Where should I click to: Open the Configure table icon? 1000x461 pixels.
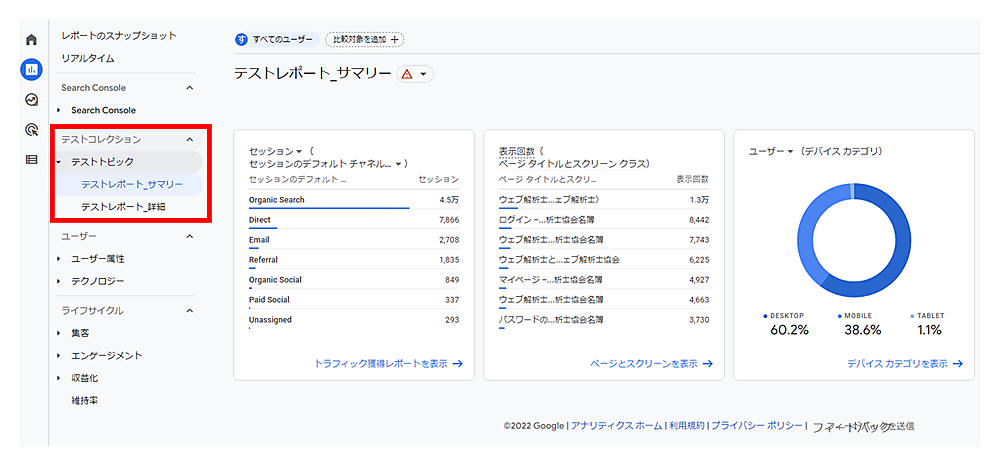click(x=32, y=159)
